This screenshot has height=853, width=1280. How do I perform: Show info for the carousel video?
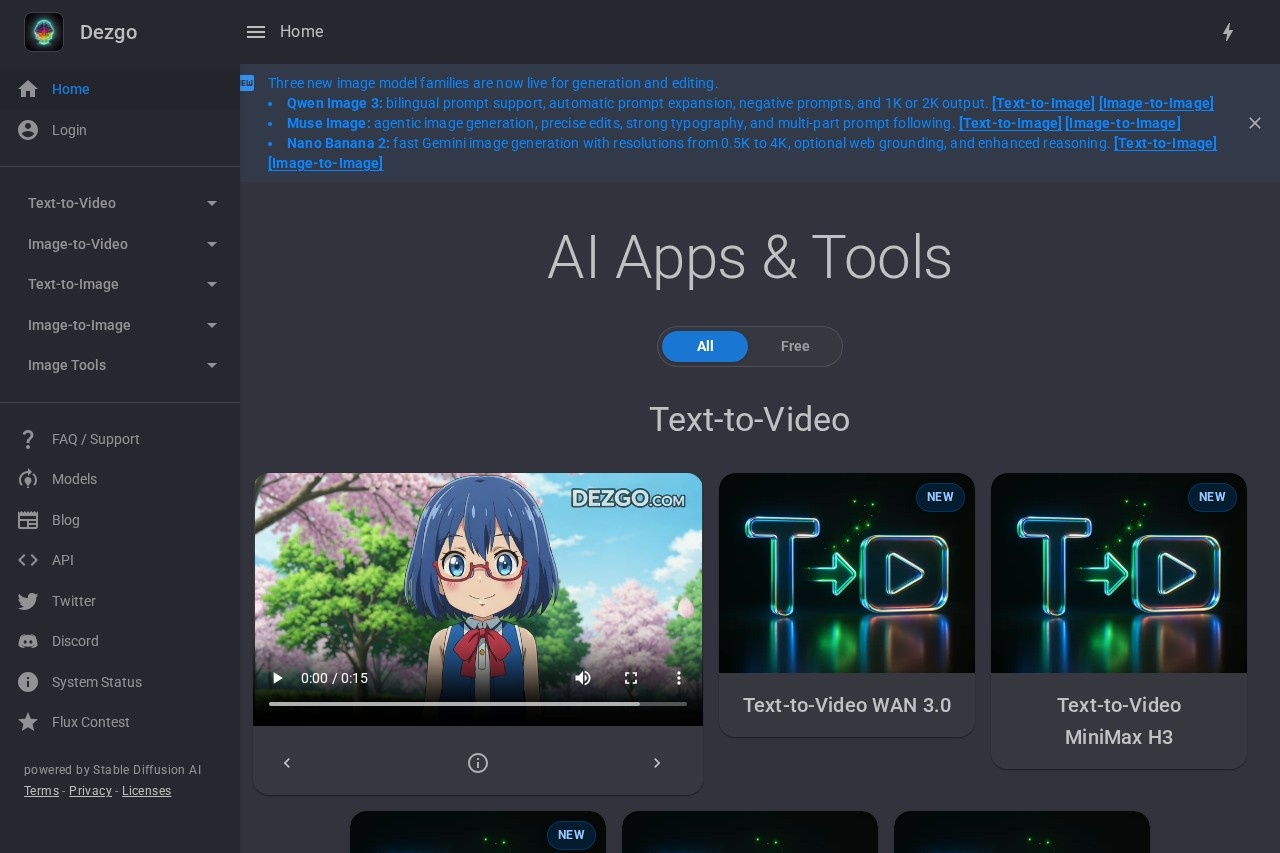point(478,763)
